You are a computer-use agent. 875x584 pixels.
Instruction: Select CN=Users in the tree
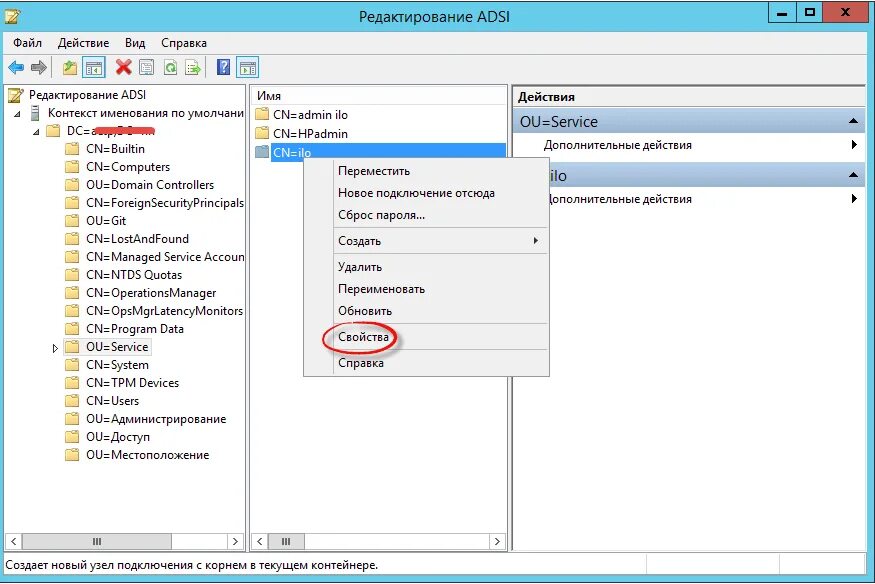tap(113, 401)
